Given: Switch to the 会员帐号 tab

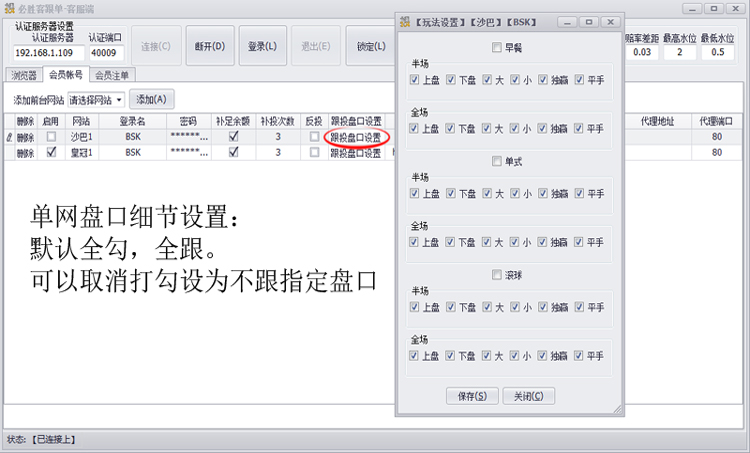Looking at the screenshot, I should [66, 74].
